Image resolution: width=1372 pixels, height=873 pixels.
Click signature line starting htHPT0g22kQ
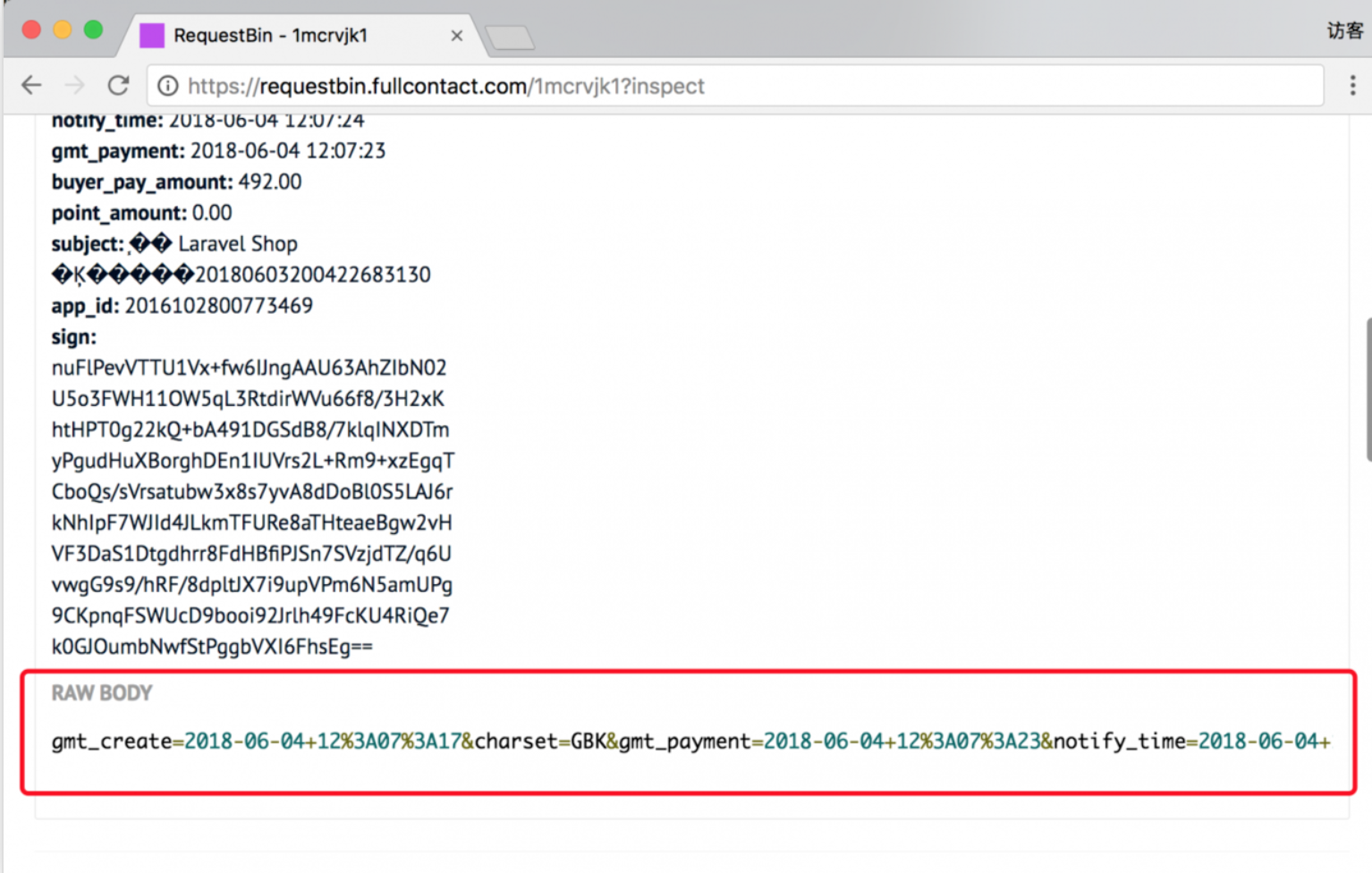(x=250, y=429)
